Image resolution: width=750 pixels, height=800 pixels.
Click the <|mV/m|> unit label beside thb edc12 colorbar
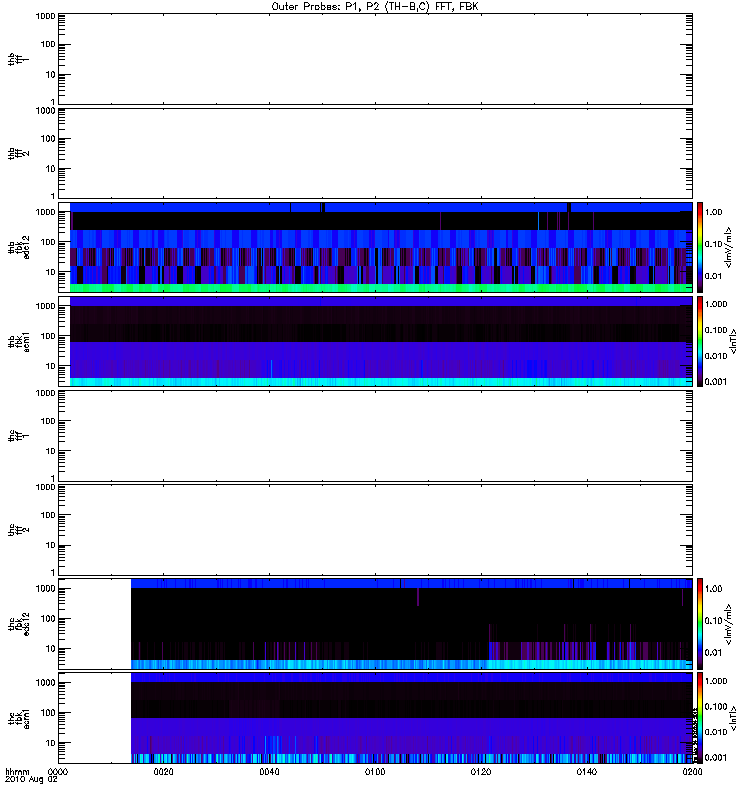pyautogui.click(x=729, y=247)
